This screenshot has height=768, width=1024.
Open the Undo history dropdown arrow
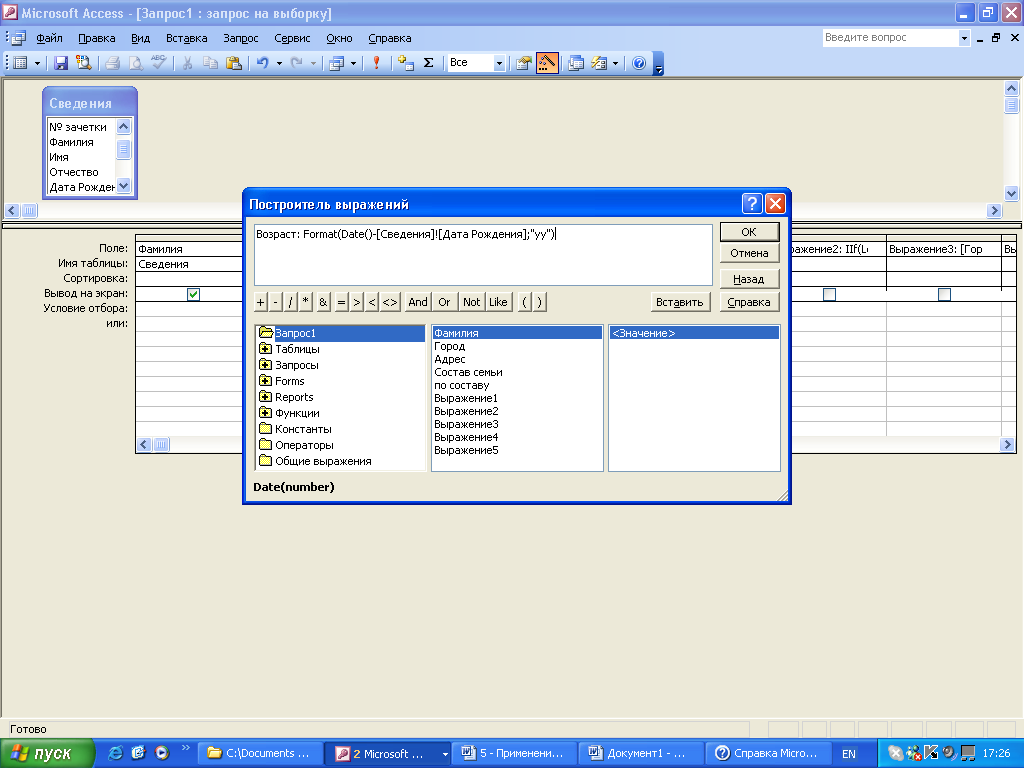[x=279, y=63]
